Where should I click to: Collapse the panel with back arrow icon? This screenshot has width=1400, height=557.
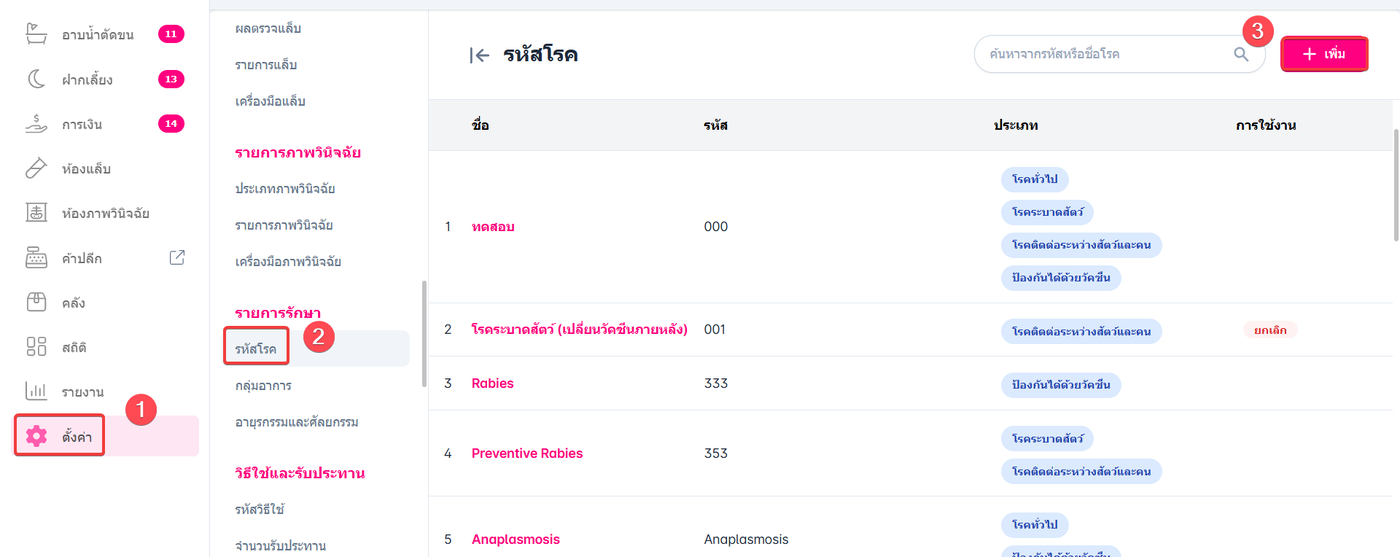tap(479, 55)
